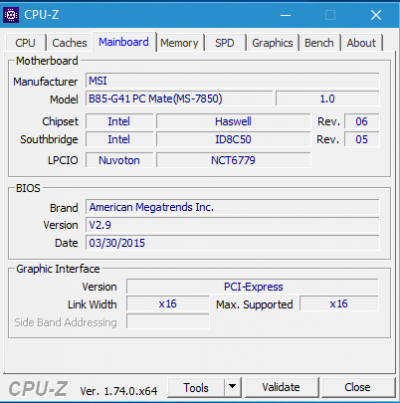
Task: Click the Validate button
Action: (x=281, y=387)
